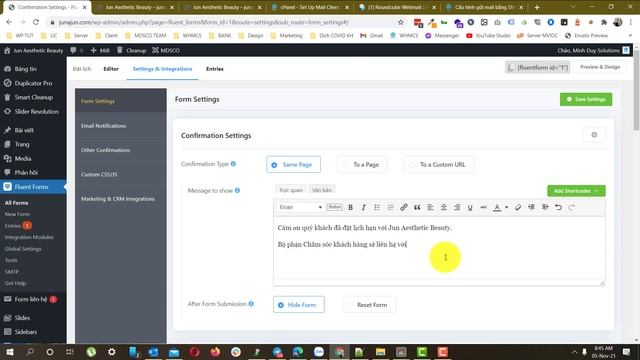Align message text right
Screen dimensions: 640x360
(x=457, y=207)
